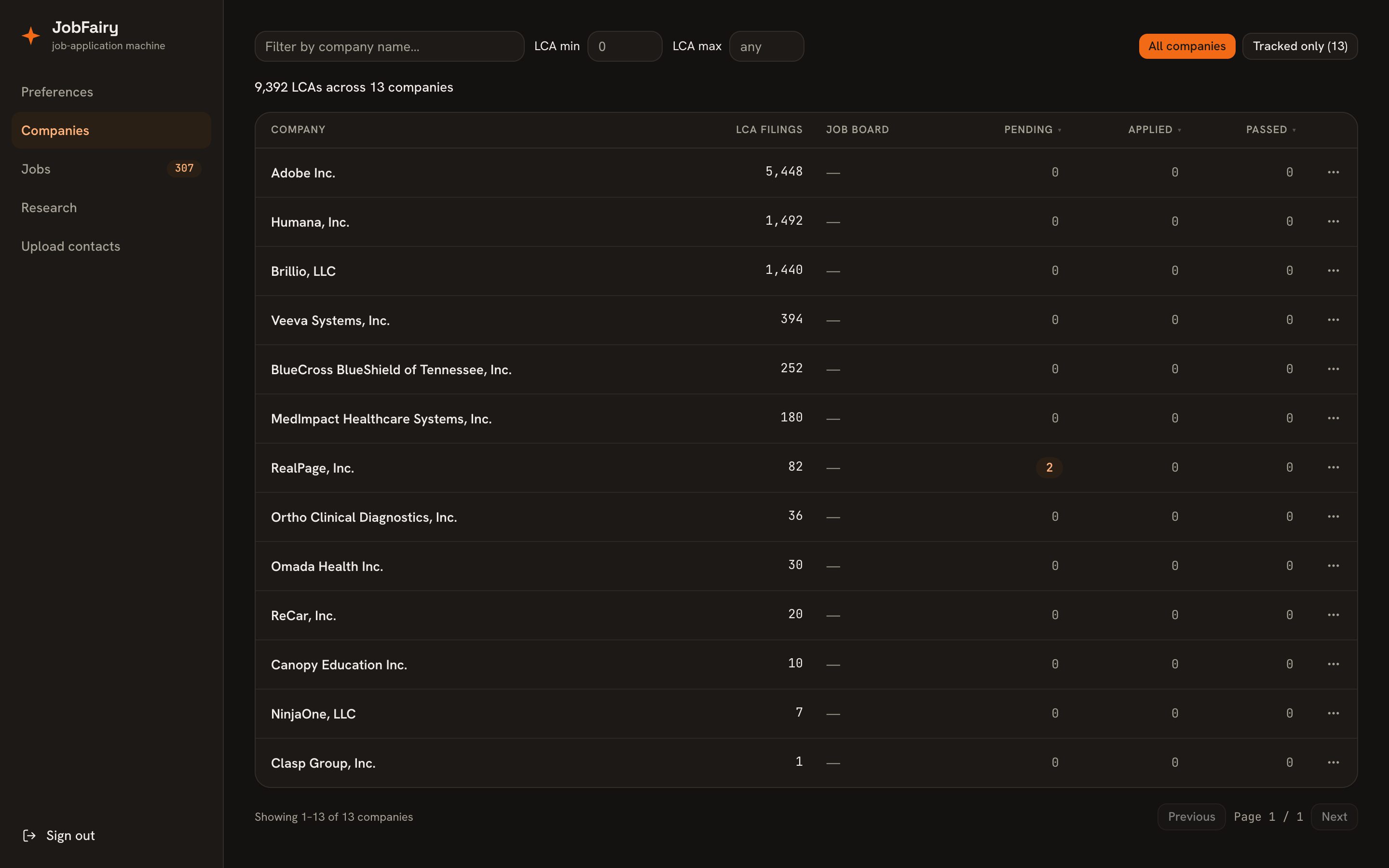1389x868 pixels.
Task: Go to the Previous page
Action: pyautogui.click(x=1191, y=816)
